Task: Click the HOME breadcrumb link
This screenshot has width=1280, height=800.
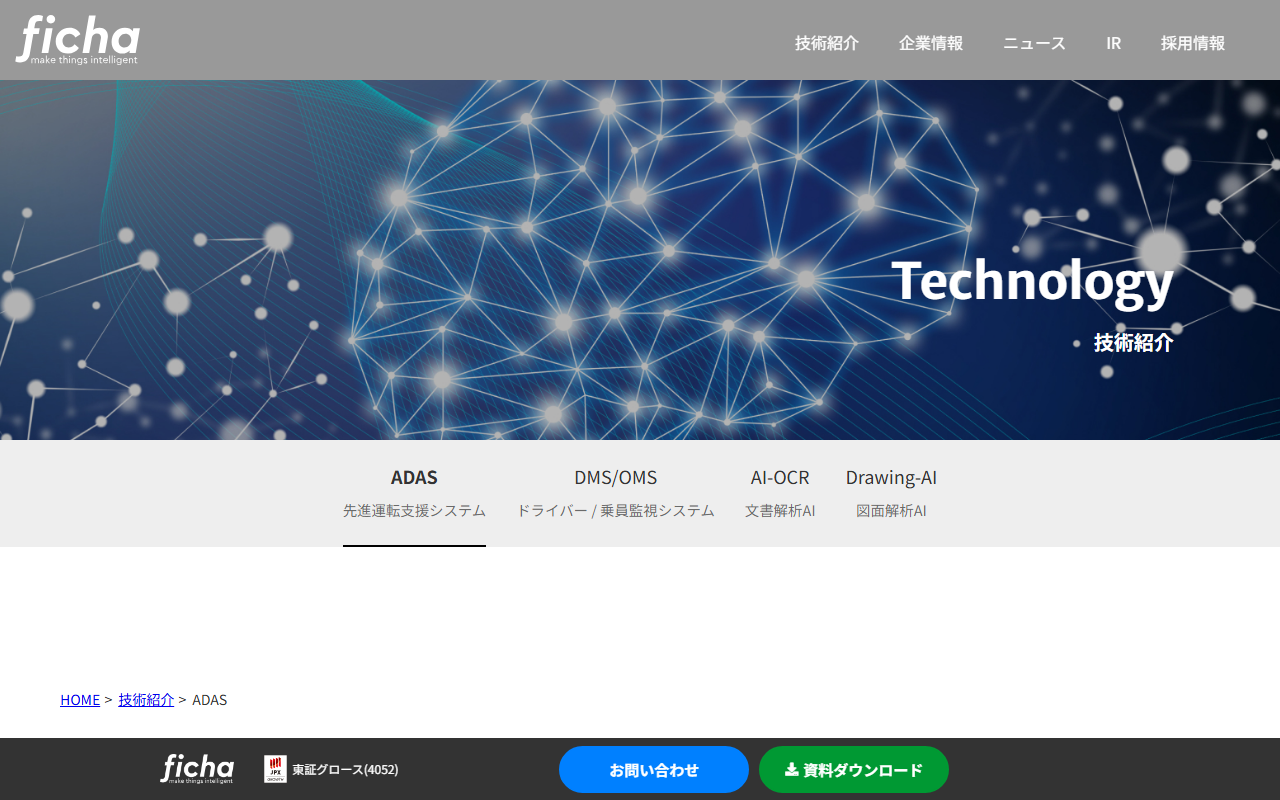Action: coord(80,700)
